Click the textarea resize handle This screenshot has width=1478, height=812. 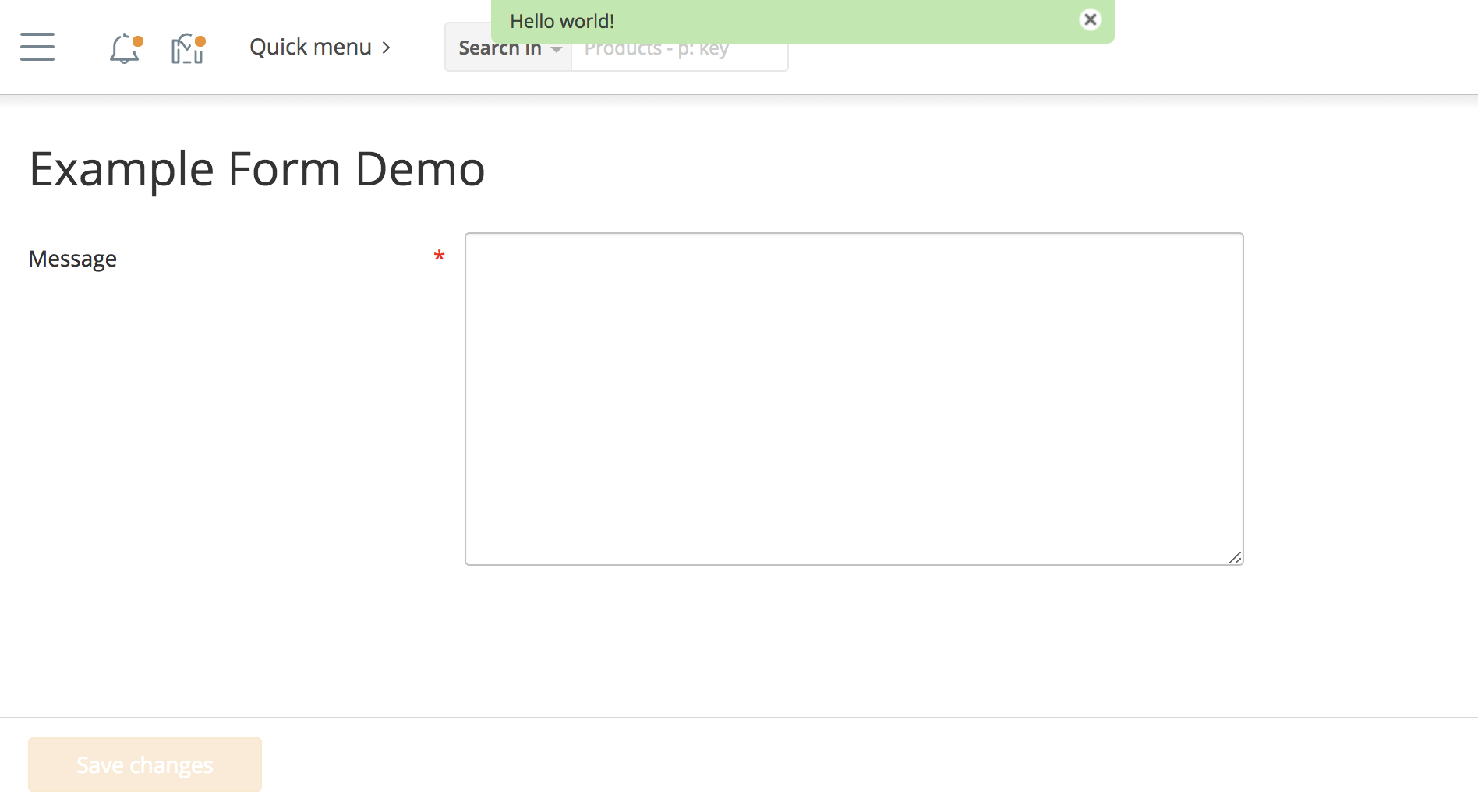[1235, 557]
